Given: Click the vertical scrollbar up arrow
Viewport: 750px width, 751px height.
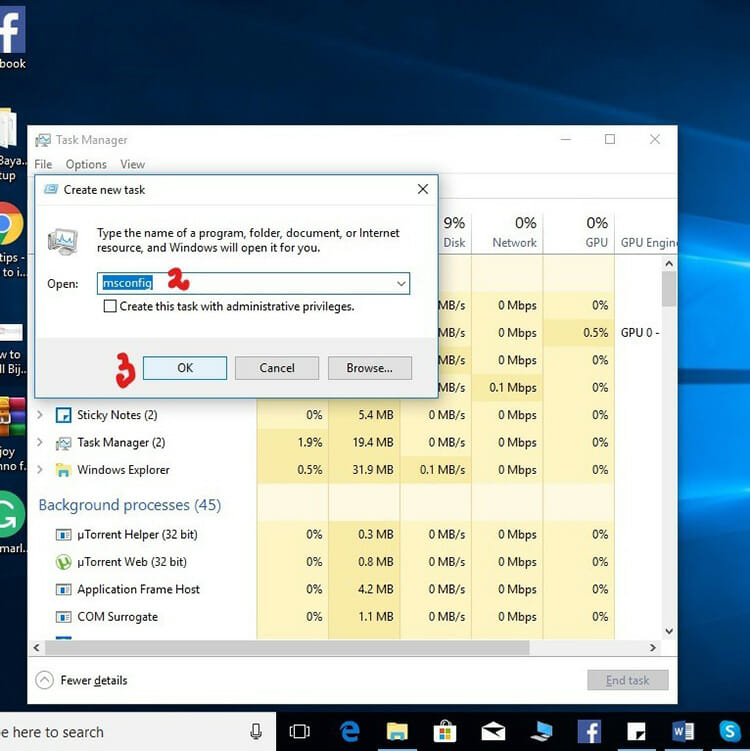Looking at the screenshot, I should click(x=669, y=263).
